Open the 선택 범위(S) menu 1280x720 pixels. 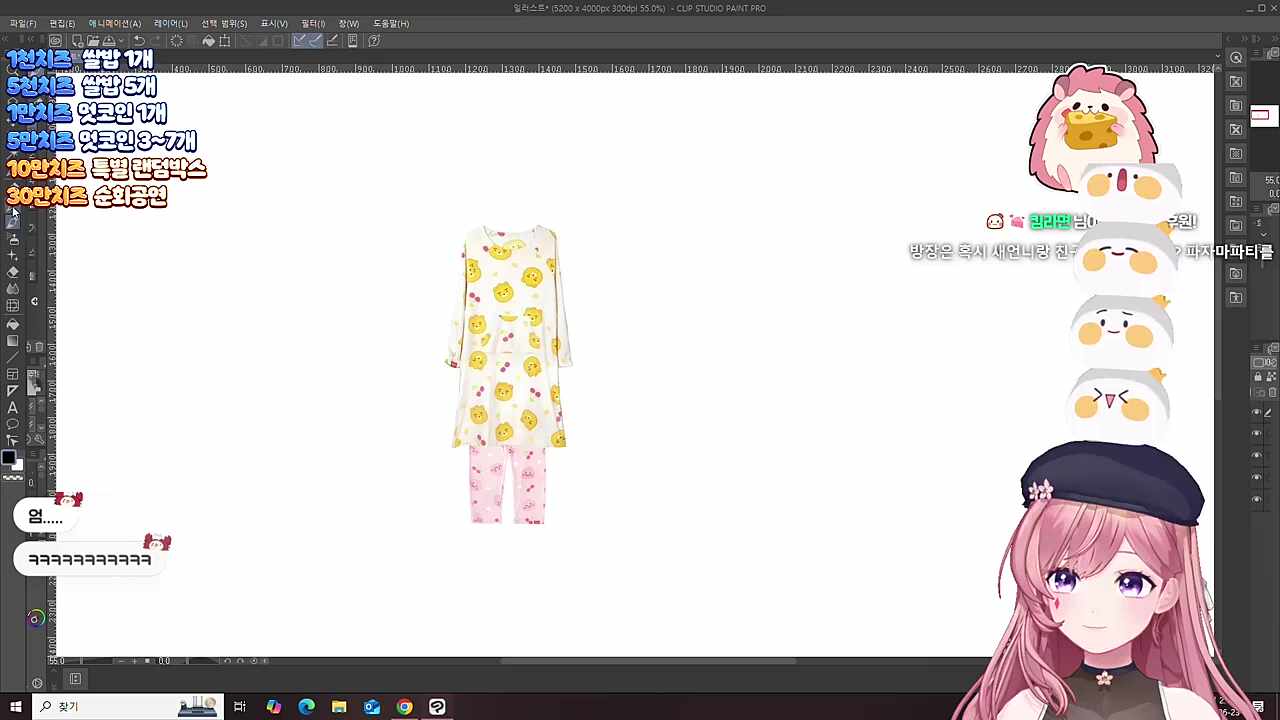tap(224, 23)
